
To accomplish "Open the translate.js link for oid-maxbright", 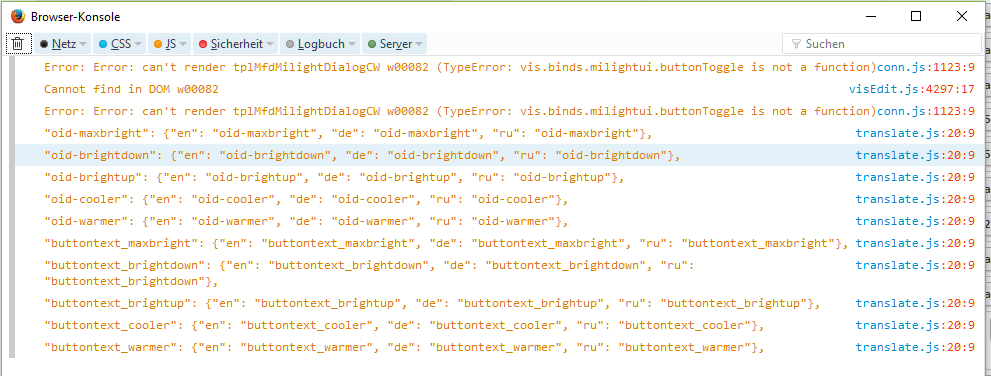I will click(x=915, y=133).
